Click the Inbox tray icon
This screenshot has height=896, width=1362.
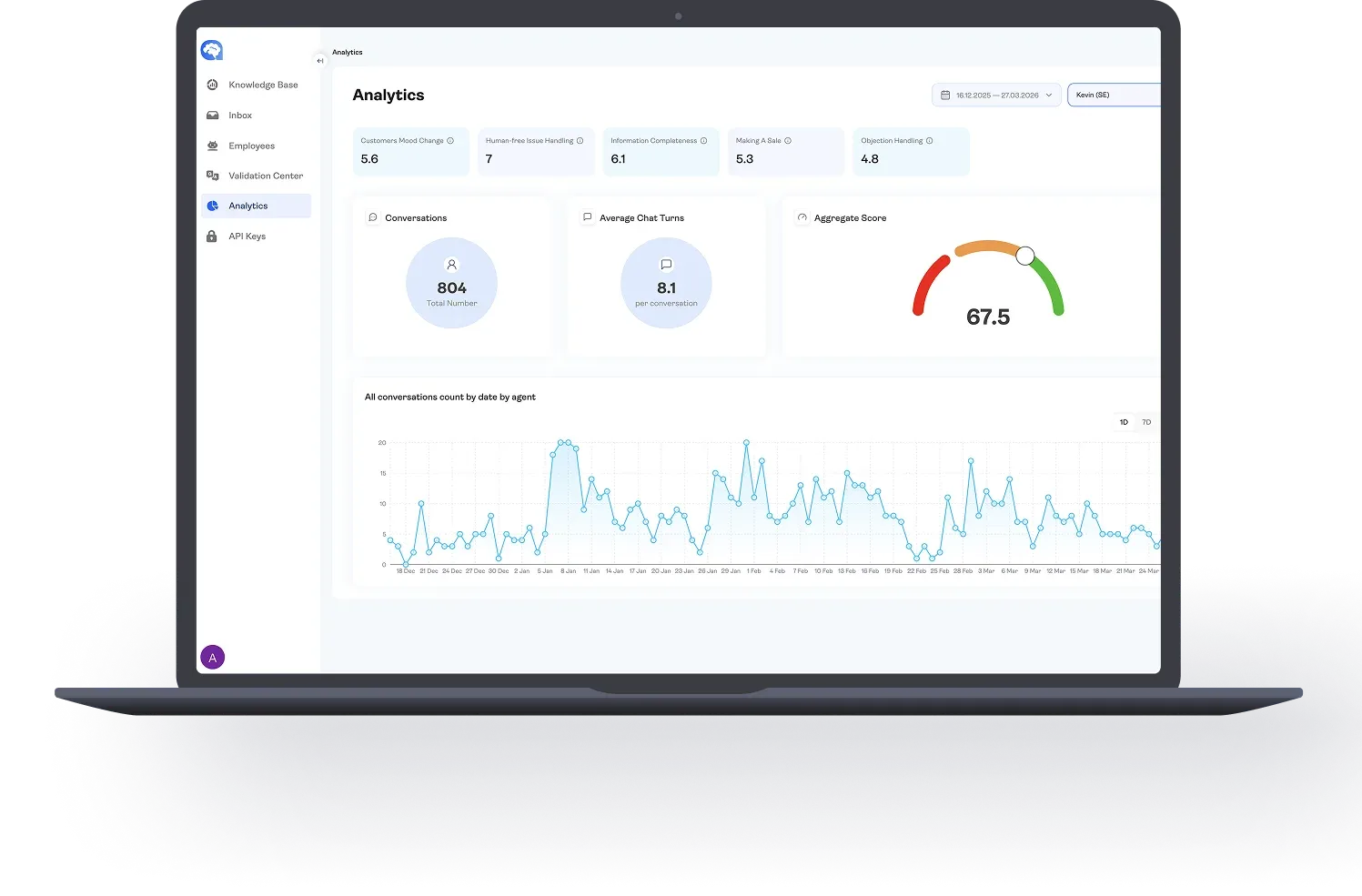coord(212,116)
